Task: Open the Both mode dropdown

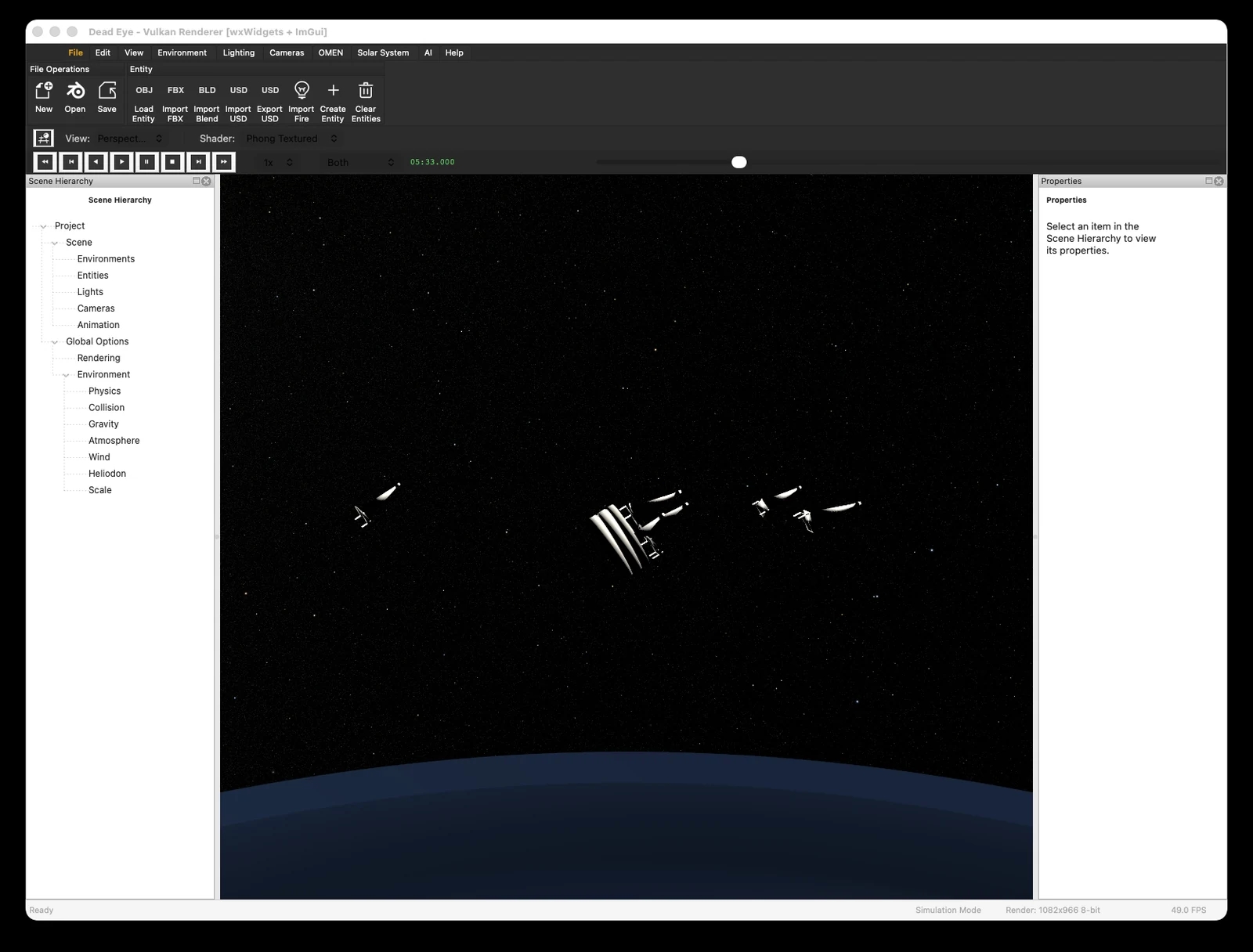Action: [361, 162]
